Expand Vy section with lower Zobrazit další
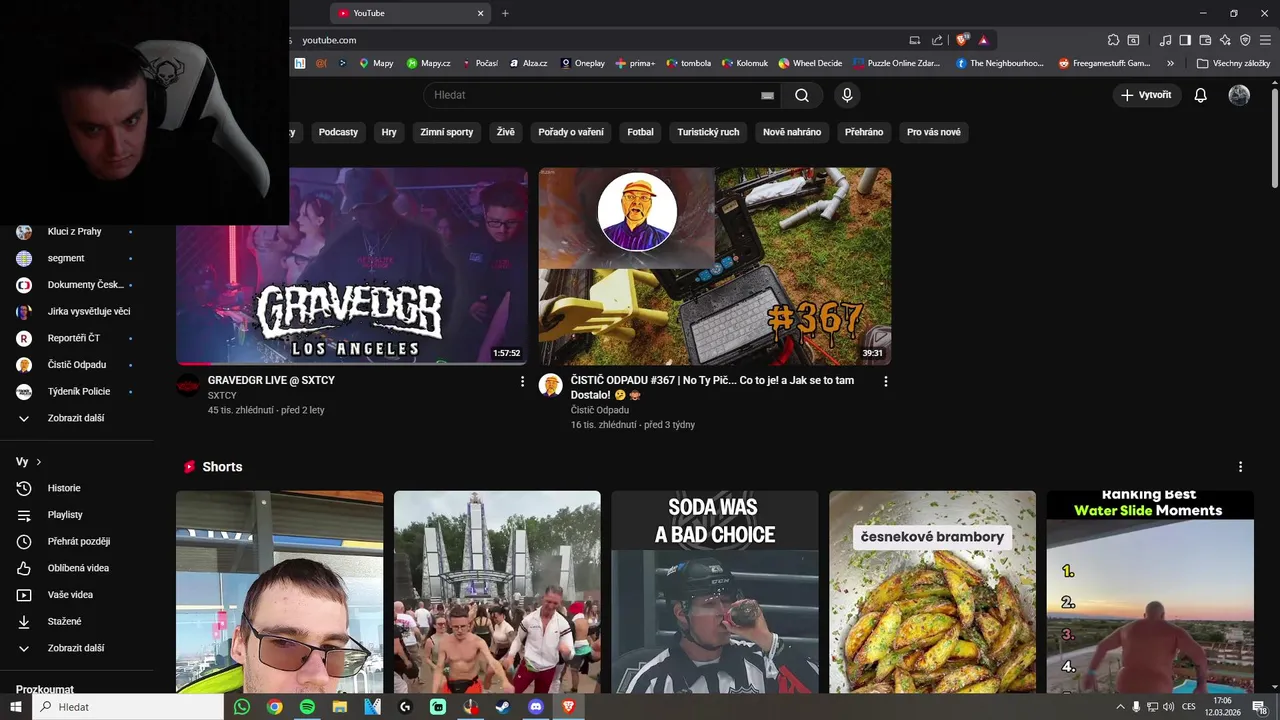Viewport: 1280px width, 720px height. click(76, 648)
